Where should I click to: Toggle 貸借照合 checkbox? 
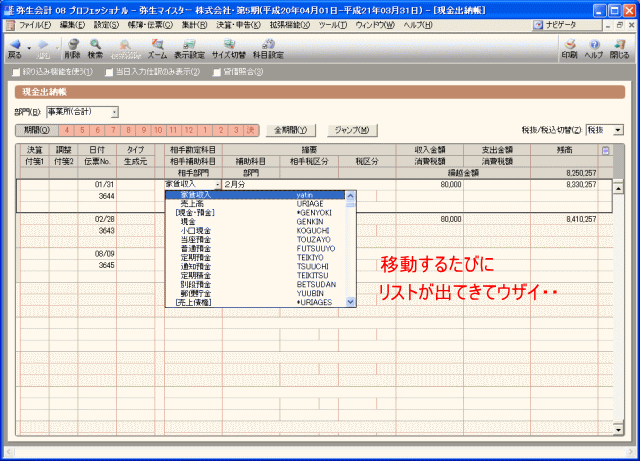coord(217,72)
